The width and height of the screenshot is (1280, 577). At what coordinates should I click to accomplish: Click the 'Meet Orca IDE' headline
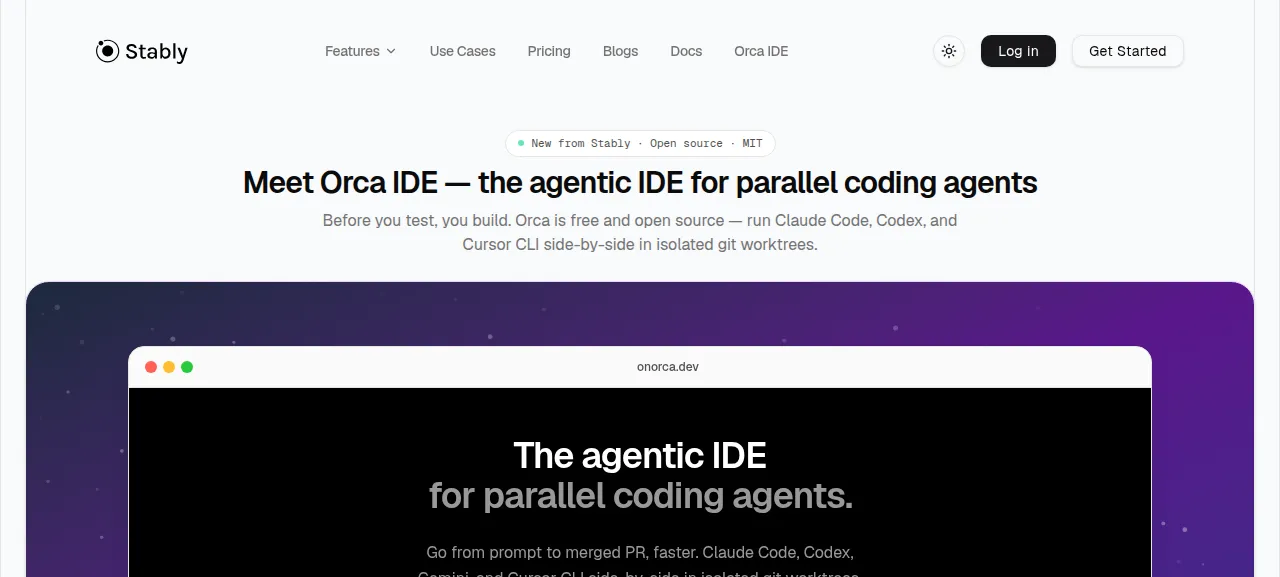point(640,183)
